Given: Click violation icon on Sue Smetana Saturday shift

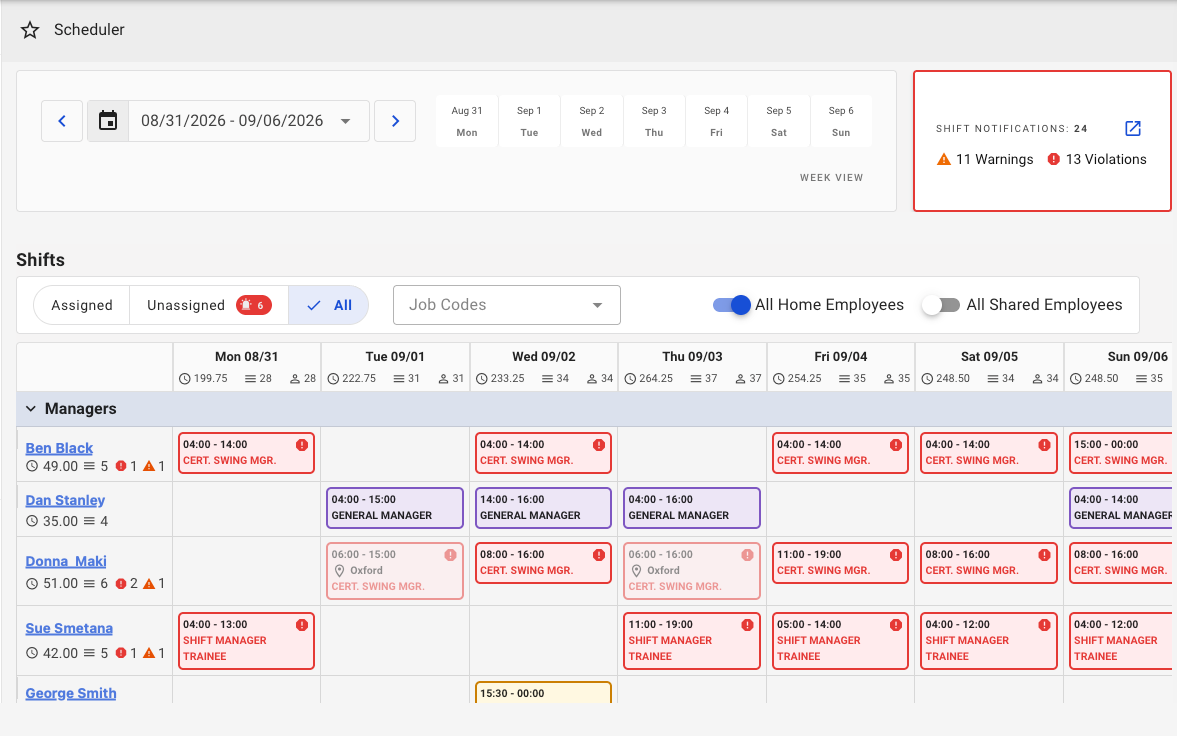Looking at the screenshot, I should click(1044, 625).
